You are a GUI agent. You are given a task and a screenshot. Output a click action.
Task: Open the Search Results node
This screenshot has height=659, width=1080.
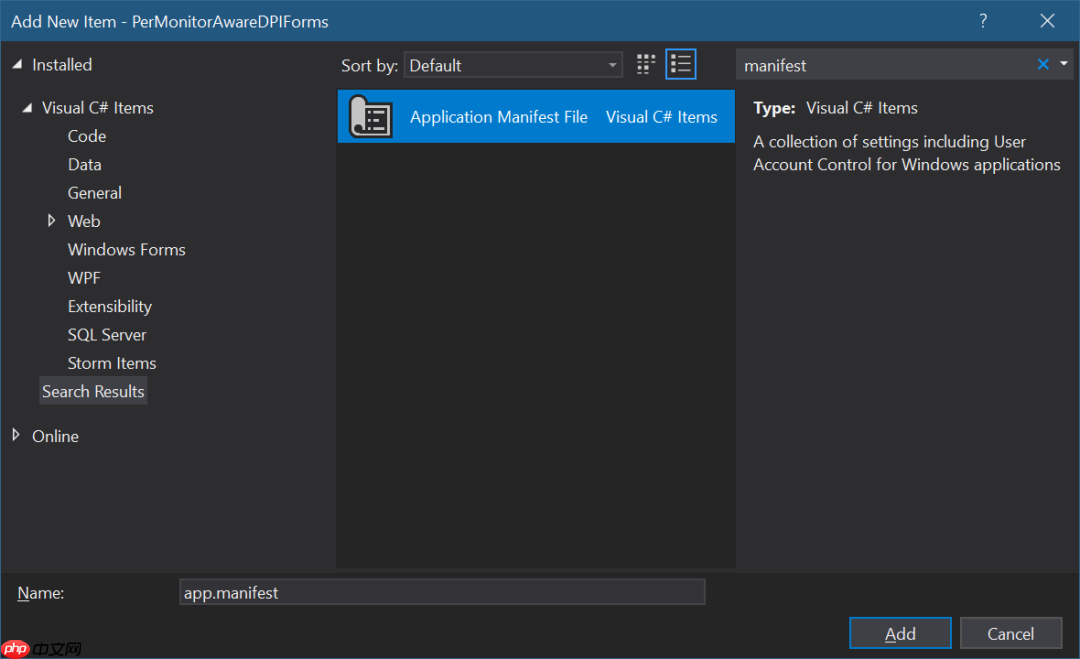pos(93,391)
